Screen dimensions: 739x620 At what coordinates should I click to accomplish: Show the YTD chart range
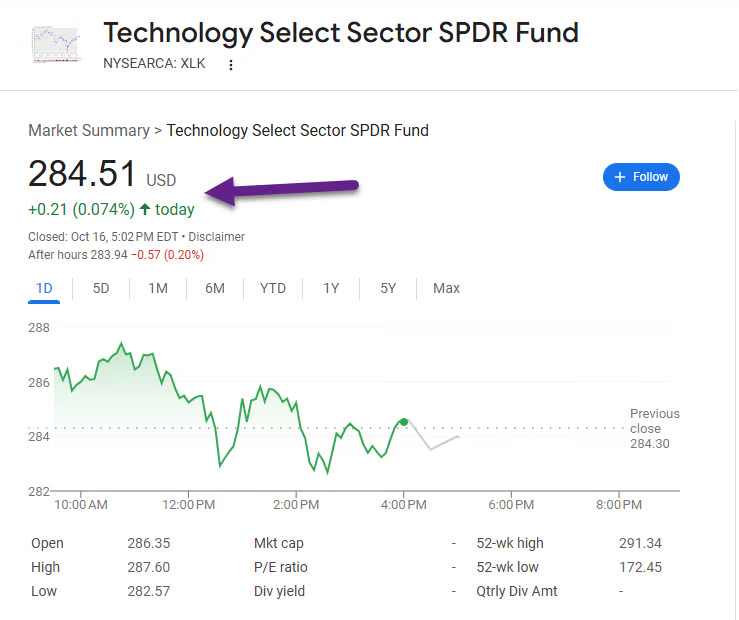[273, 288]
